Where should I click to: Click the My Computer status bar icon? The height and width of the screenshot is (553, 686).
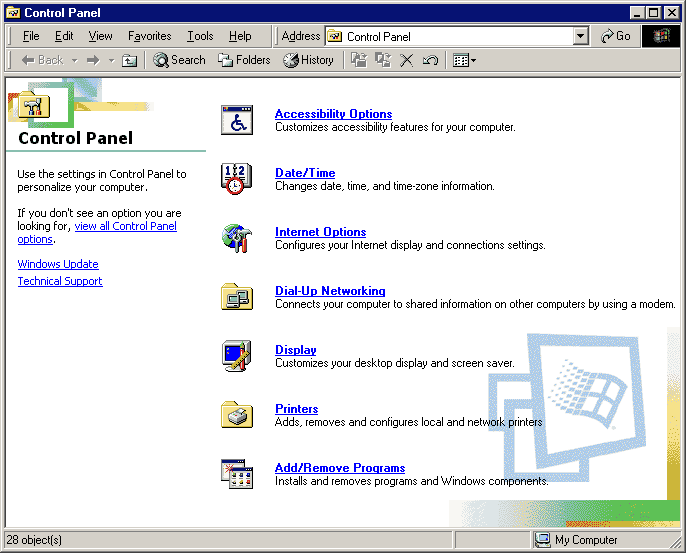click(x=542, y=540)
